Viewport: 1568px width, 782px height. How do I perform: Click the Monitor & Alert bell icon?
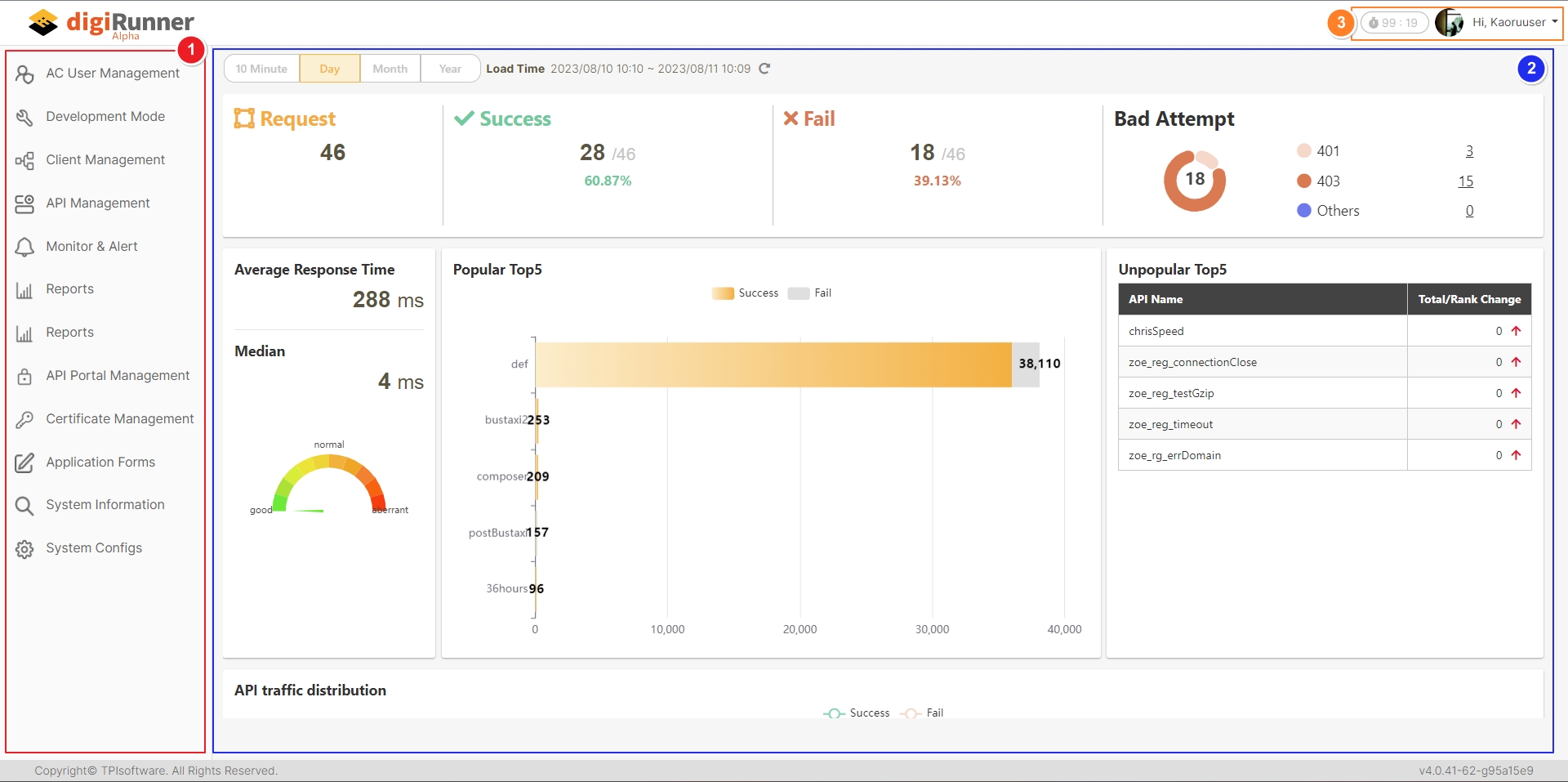[x=24, y=247]
